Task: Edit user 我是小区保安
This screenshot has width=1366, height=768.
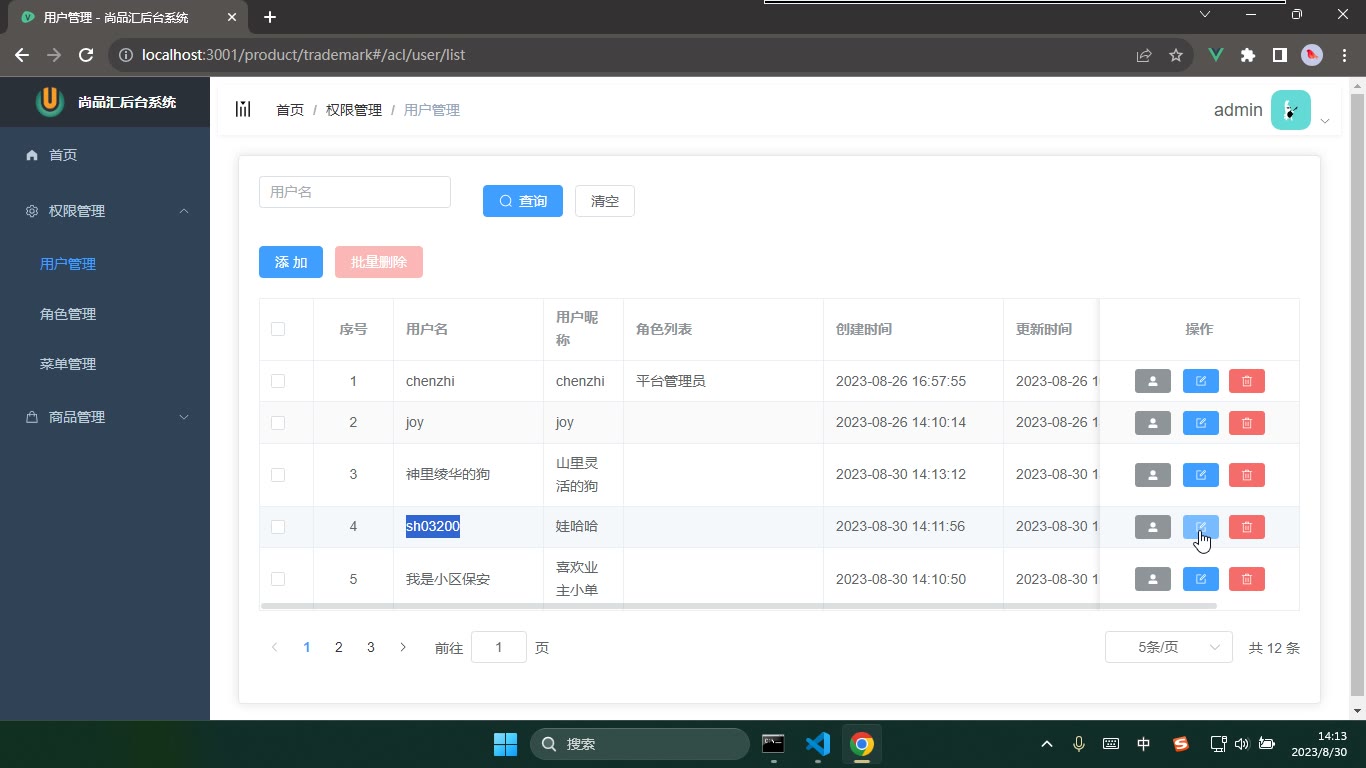Action: (x=1200, y=579)
